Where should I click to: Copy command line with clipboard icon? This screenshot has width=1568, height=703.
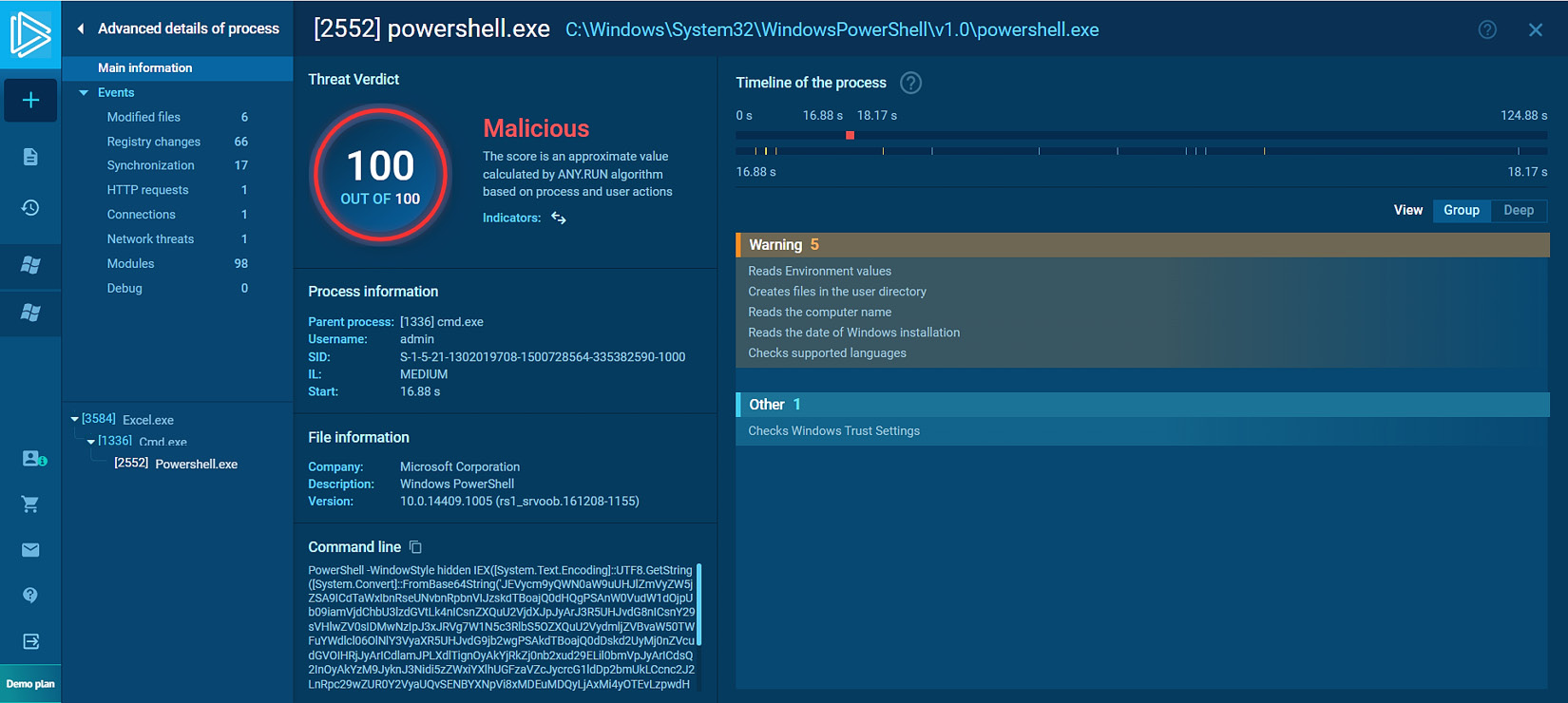click(415, 547)
